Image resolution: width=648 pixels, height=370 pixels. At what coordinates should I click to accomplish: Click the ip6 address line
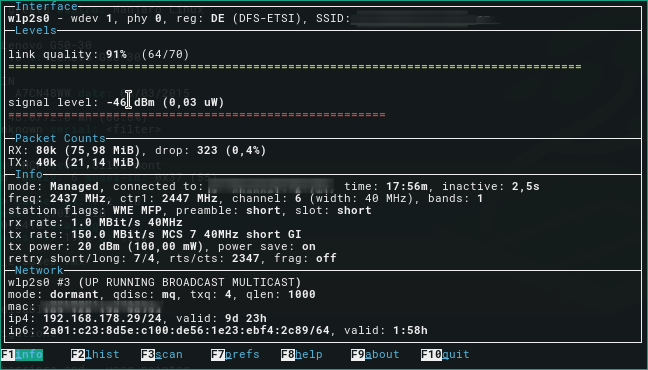(x=218, y=331)
